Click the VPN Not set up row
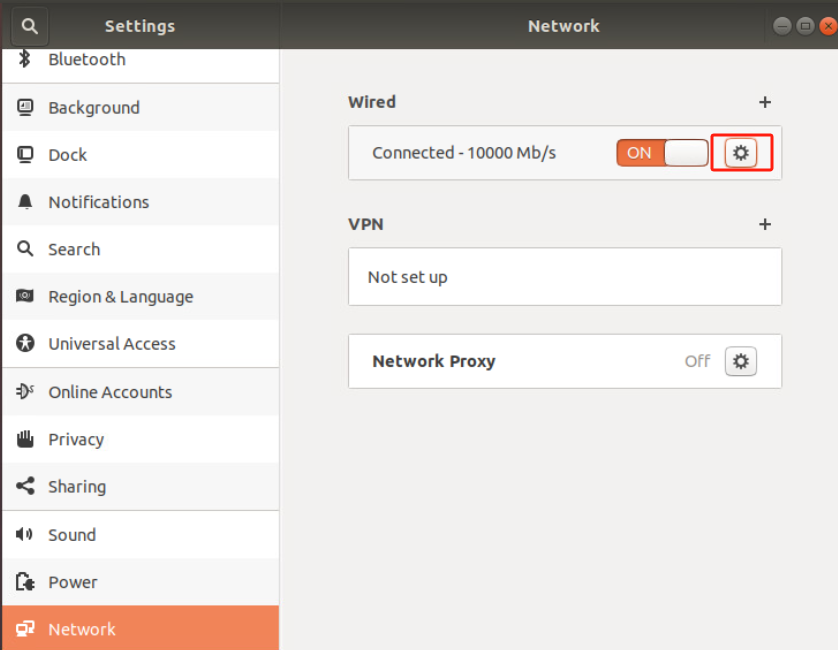This screenshot has height=650, width=838. click(565, 277)
